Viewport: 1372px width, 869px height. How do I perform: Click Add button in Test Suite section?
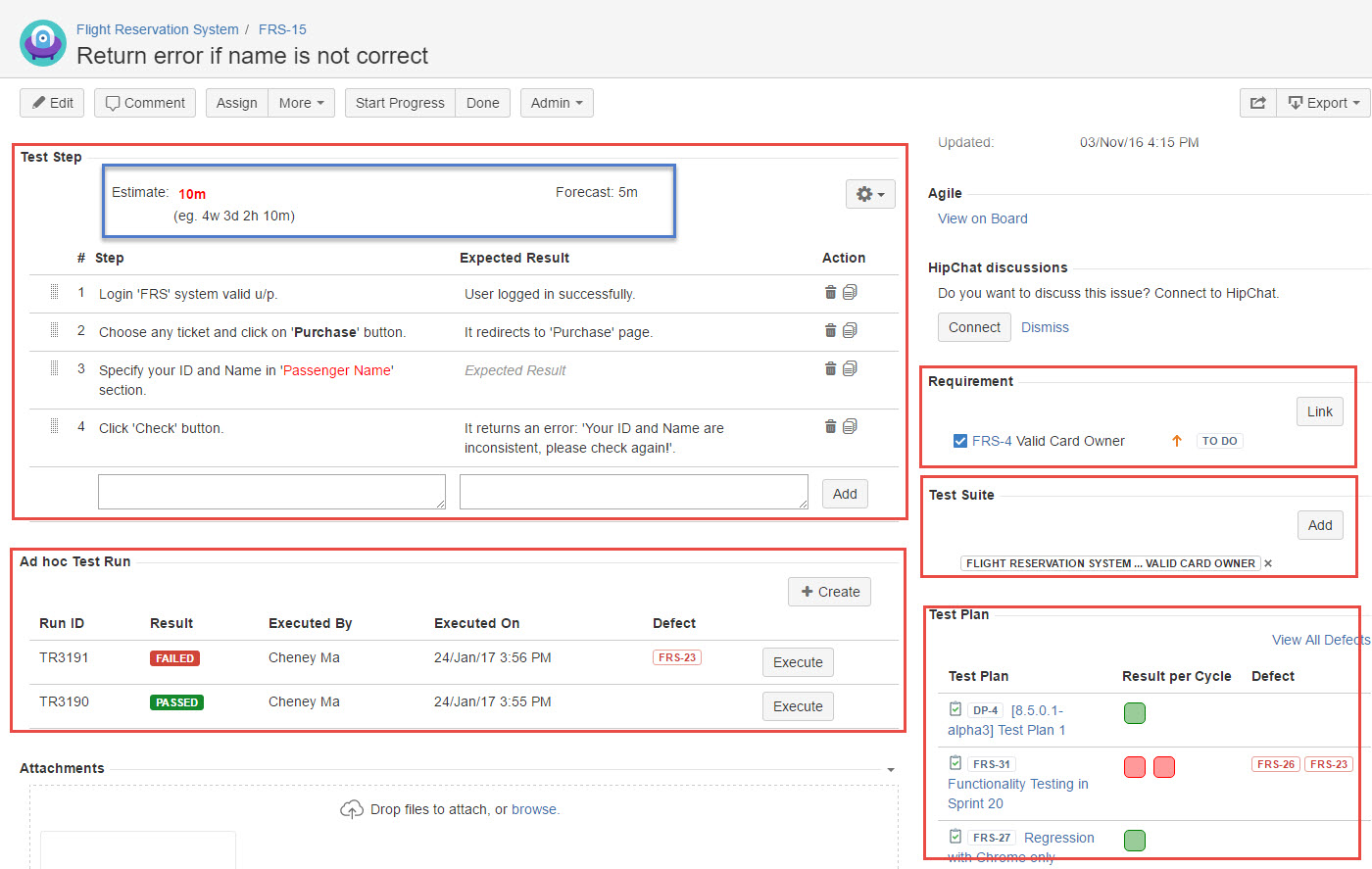tap(1320, 525)
